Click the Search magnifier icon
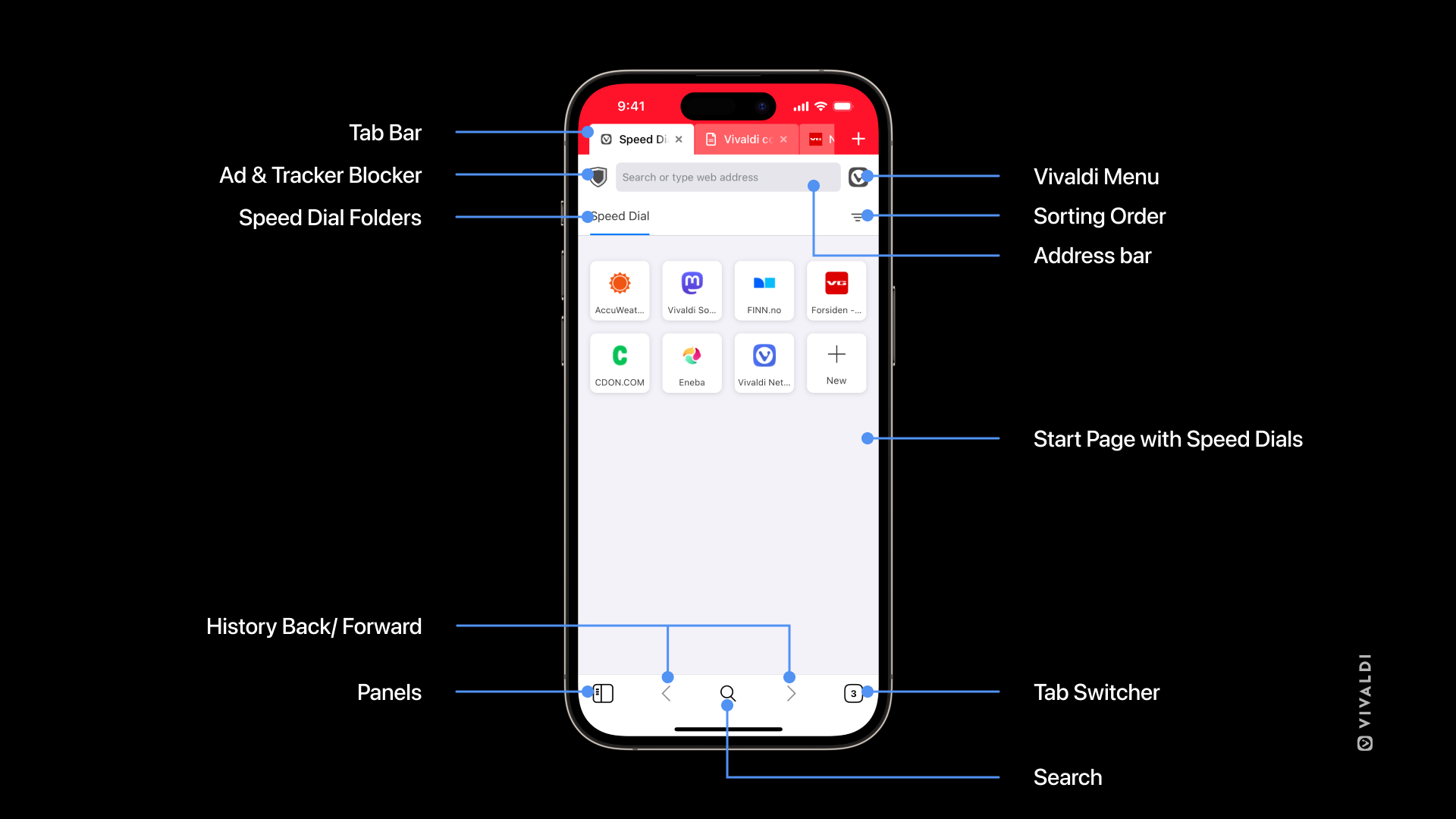This screenshot has width=1456, height=819. [728, 693]
